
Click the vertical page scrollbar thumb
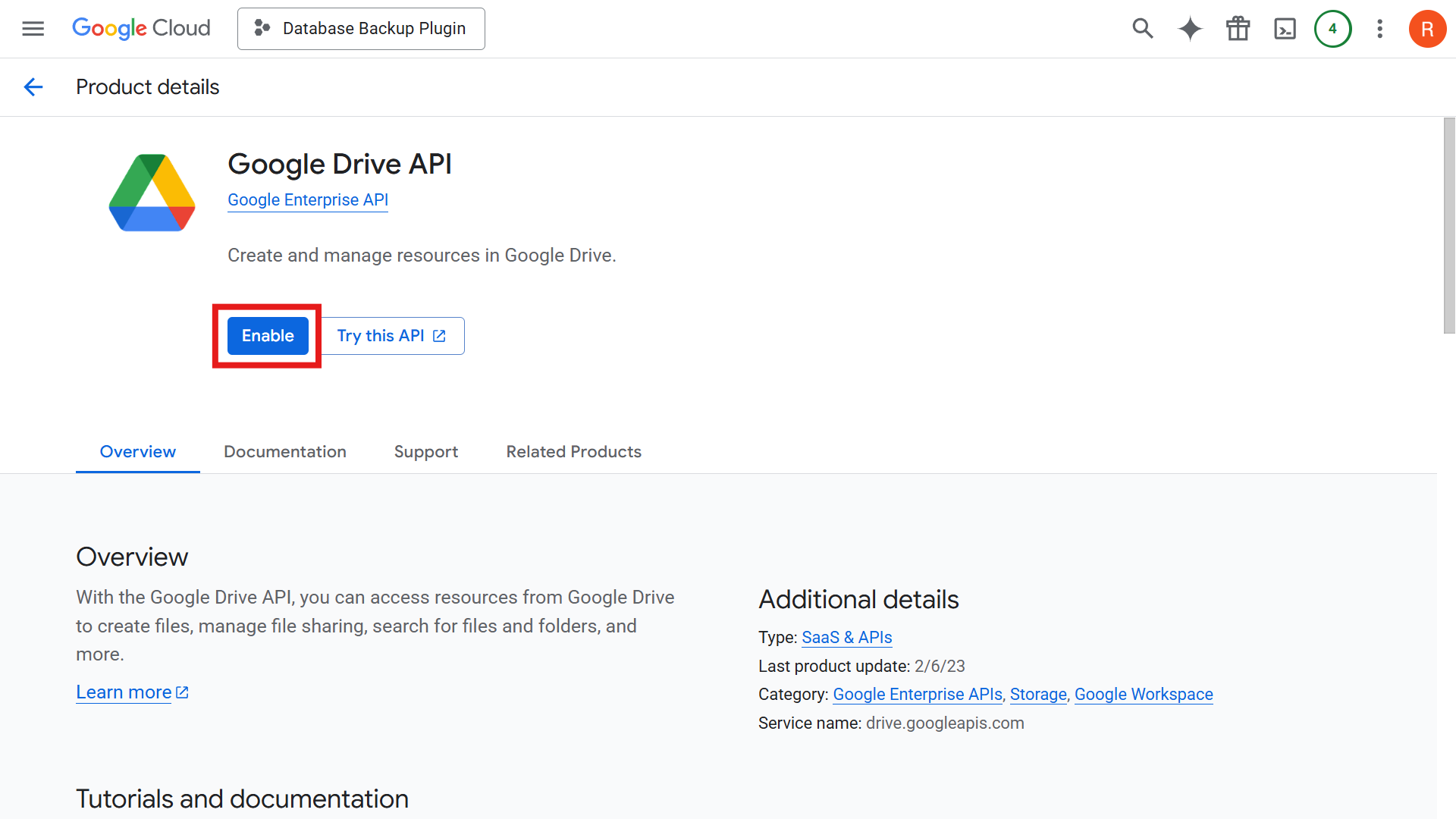pos(1449,226)
